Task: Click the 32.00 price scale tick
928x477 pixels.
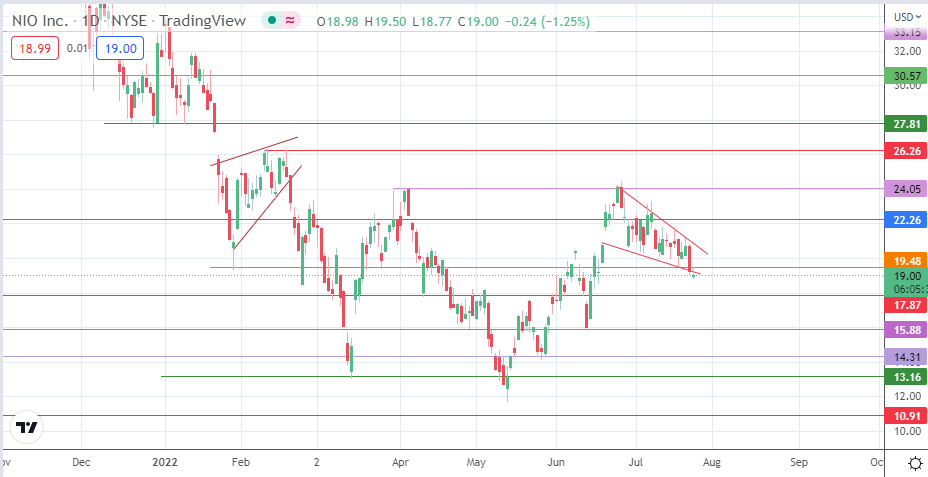Action: tap(907, 51)
